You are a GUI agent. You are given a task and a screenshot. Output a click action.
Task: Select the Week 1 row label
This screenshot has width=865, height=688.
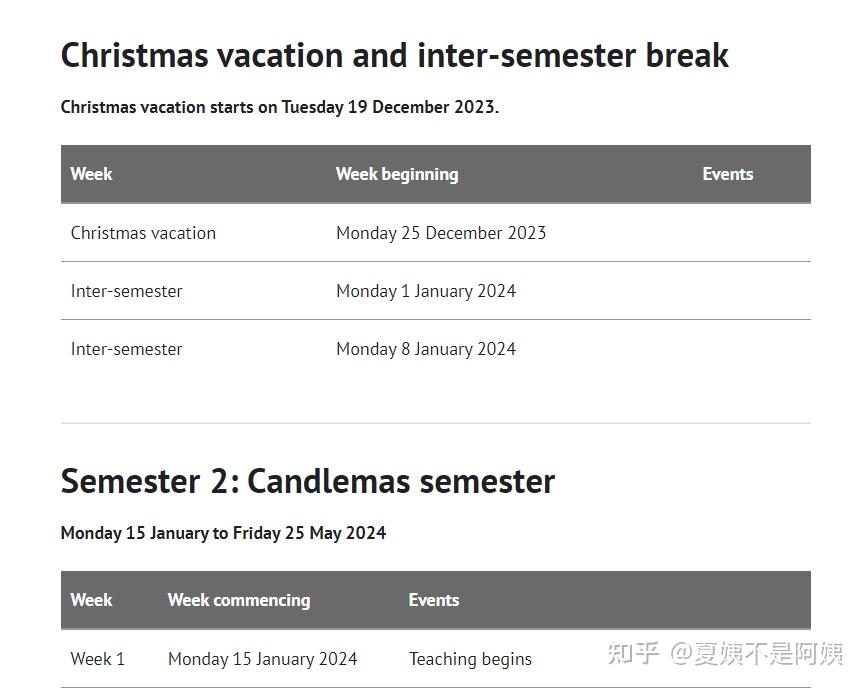[x=98, y=659]
